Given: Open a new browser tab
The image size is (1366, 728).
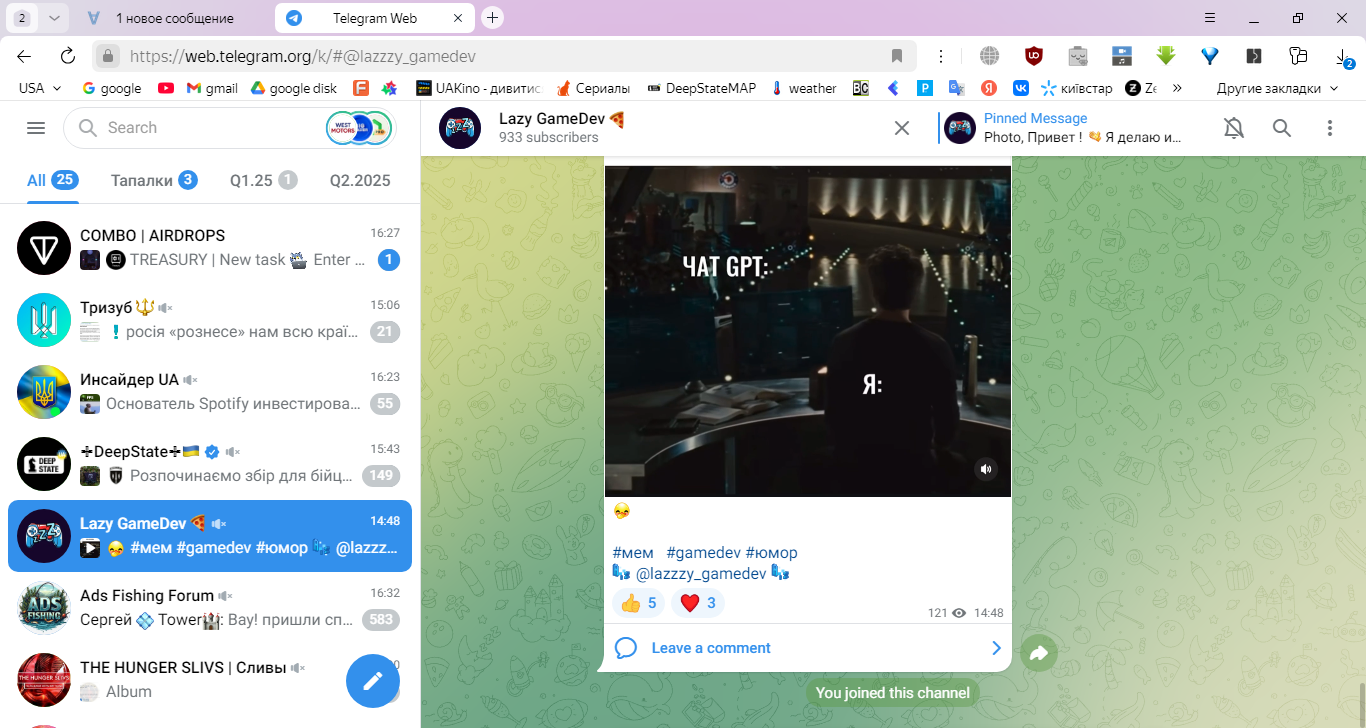Looking at the screenshot, I should click(x=492, y=18).
